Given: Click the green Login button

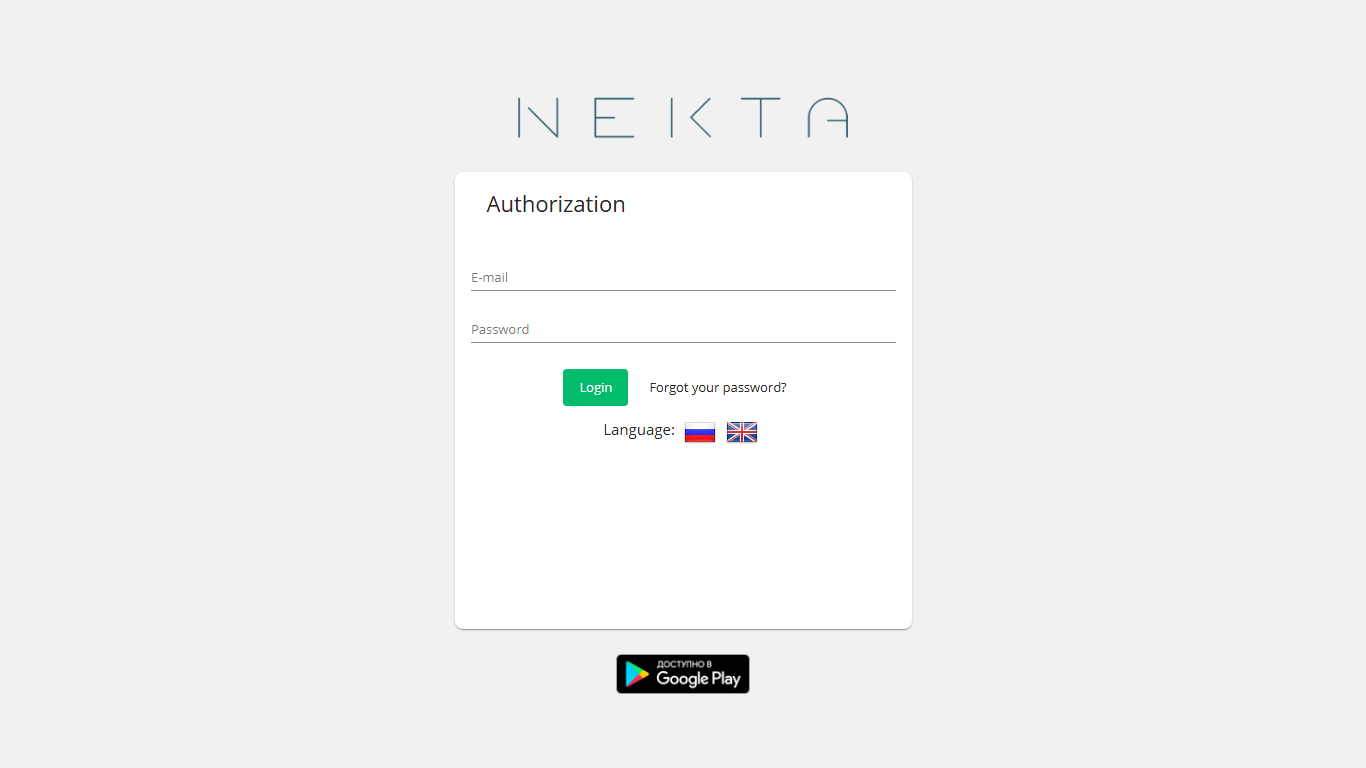Looking at the screenshot, I should (x=595, y=387).
